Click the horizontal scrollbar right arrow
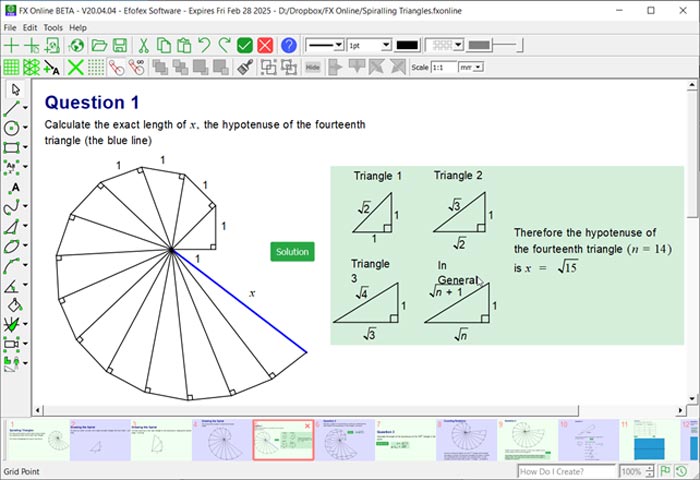 point(680,410)
